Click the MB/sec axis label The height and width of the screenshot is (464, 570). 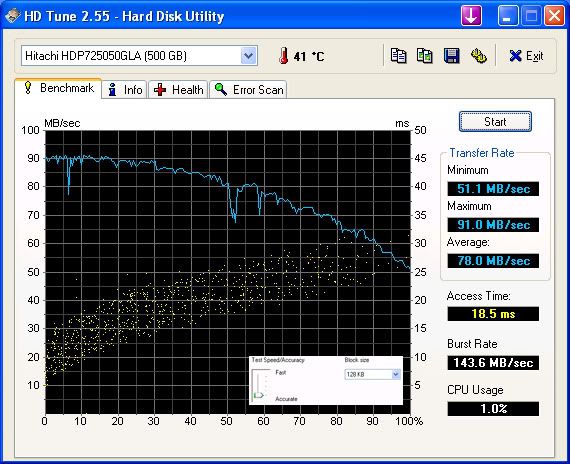62,123
